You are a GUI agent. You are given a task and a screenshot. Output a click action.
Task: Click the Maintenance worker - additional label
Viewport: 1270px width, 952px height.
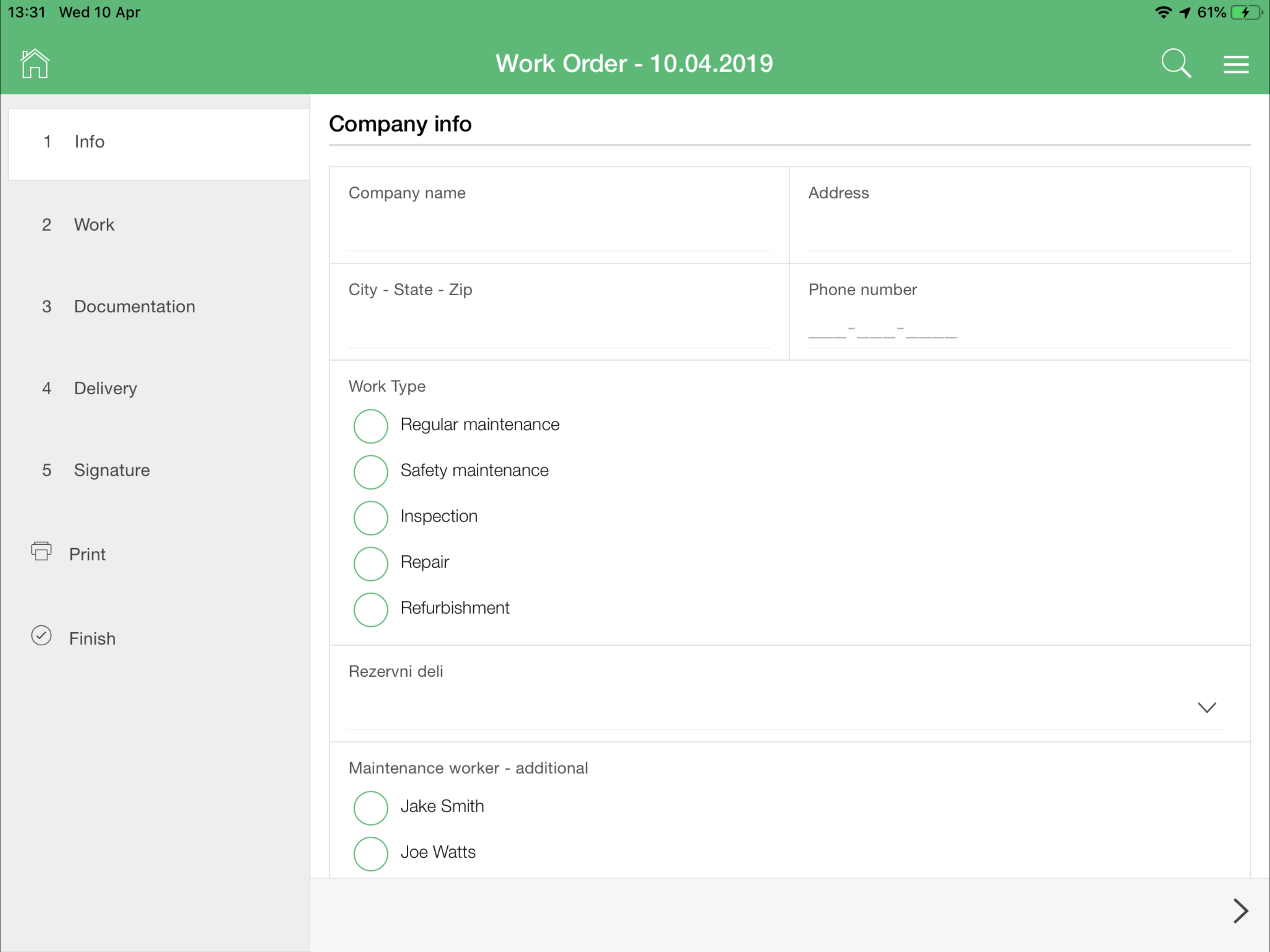click(468, 768)
